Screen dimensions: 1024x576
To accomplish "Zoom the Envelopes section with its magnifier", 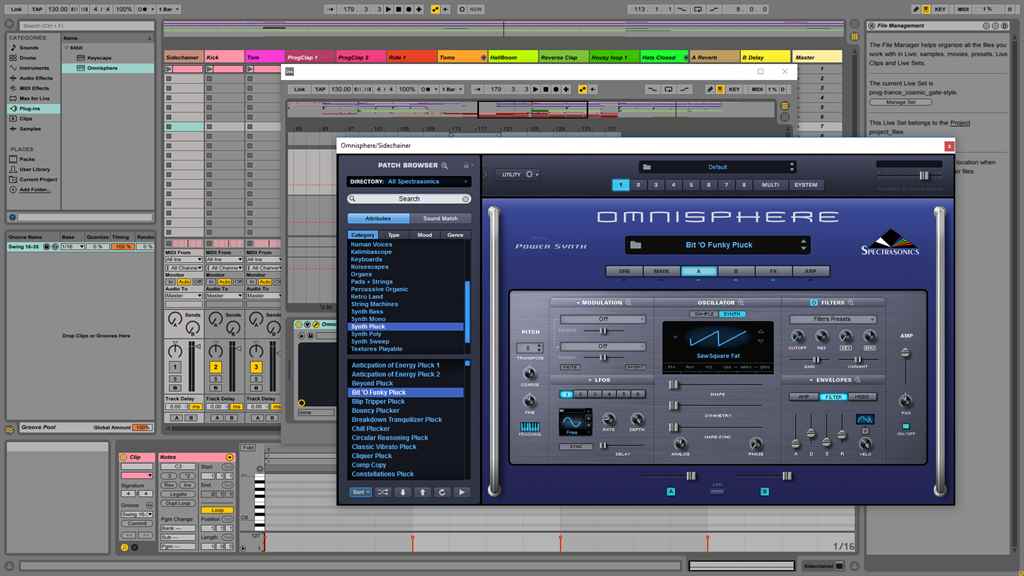I will [x=857, y=379].
